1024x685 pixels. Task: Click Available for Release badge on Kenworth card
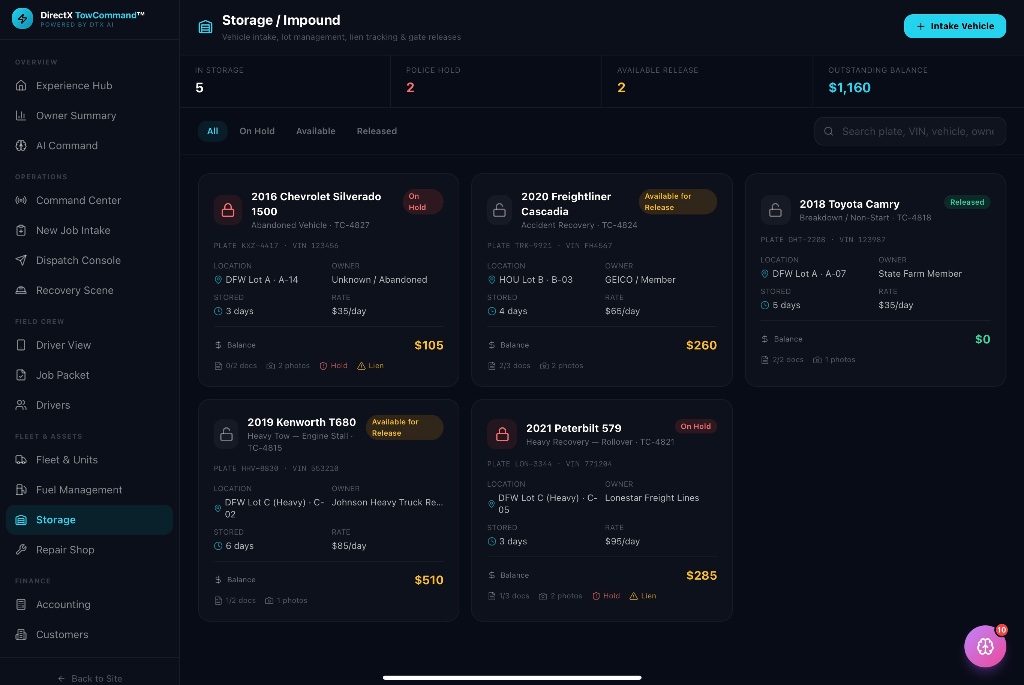pos(404,428)
